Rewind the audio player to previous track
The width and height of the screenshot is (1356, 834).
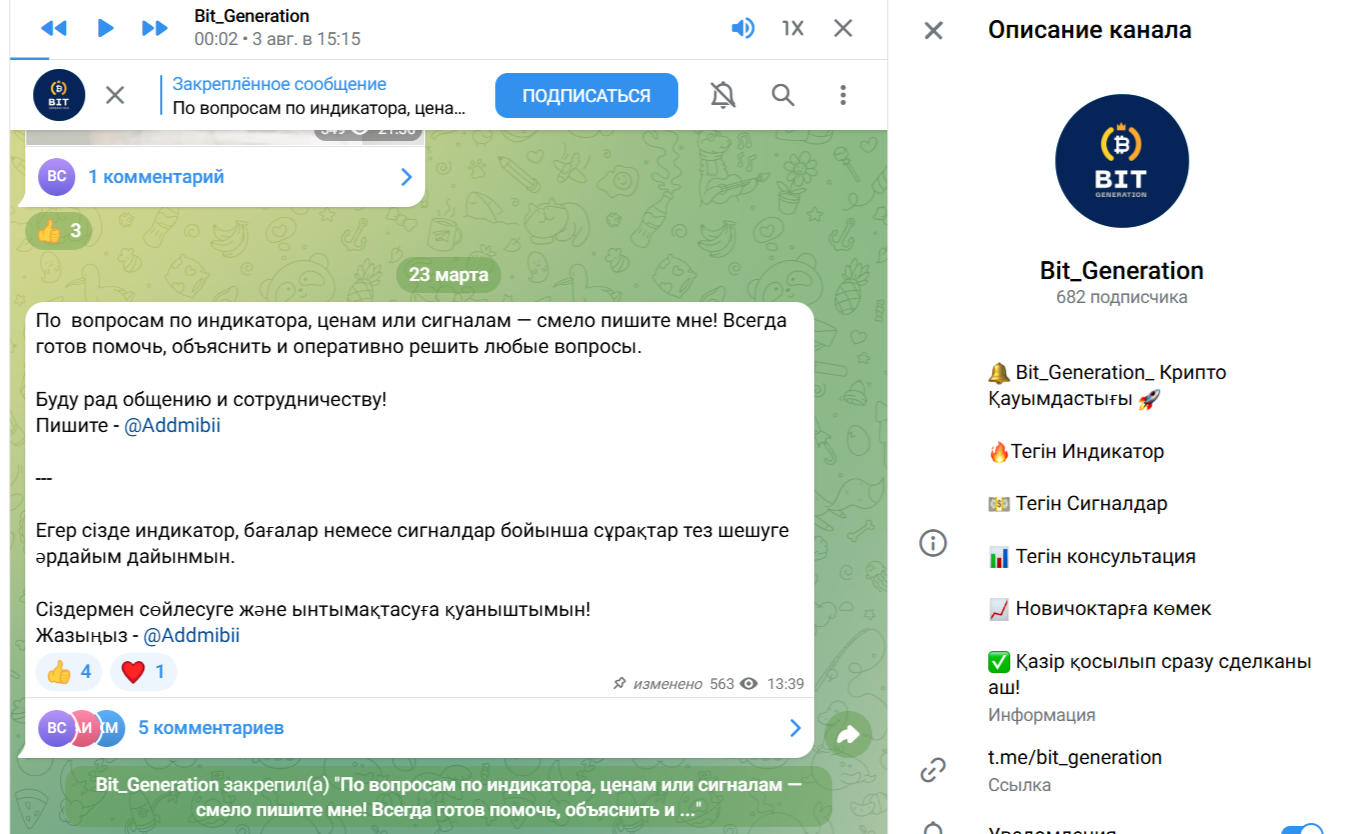click(53, 28)
